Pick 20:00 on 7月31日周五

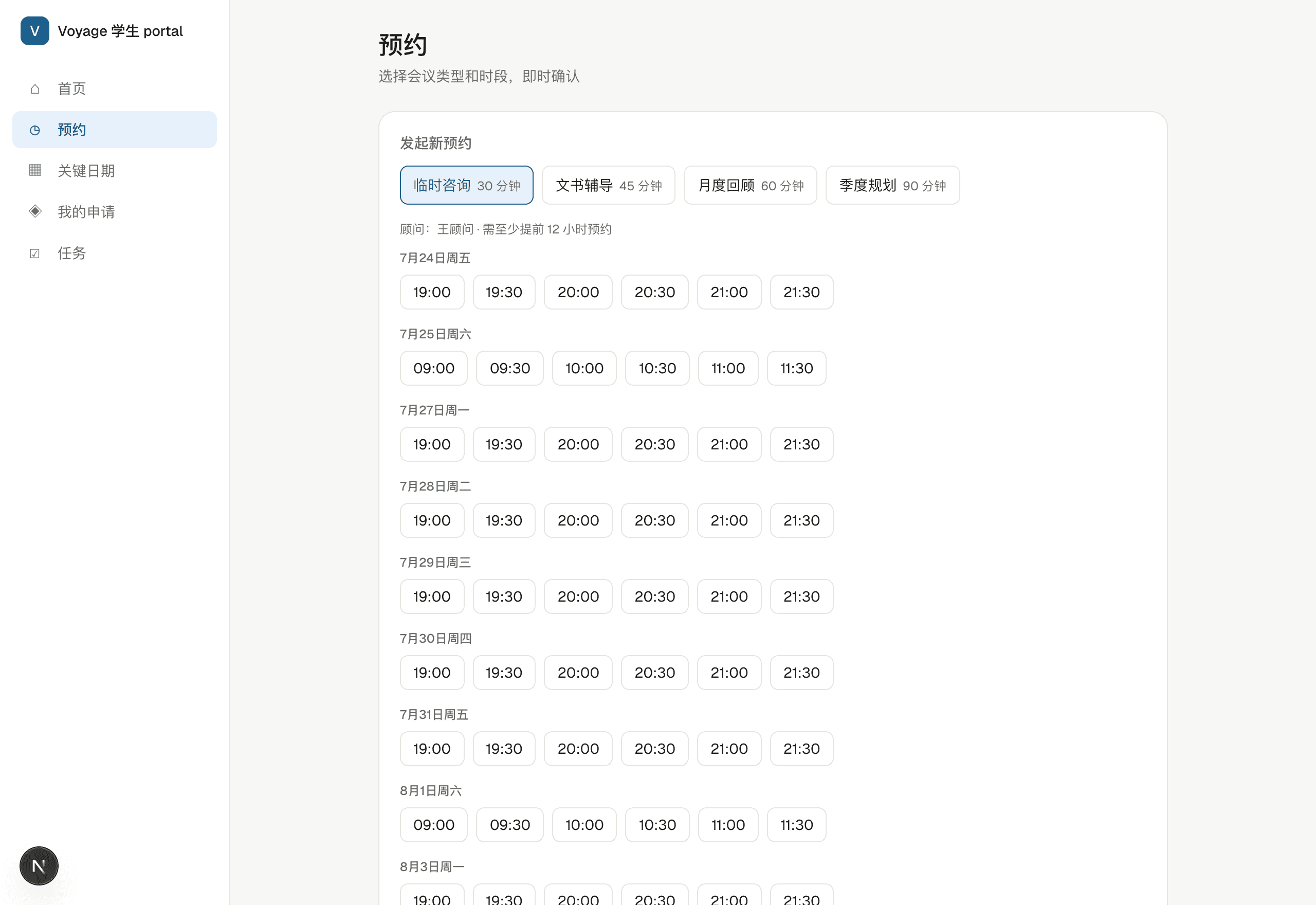click(x=578, y=749)
